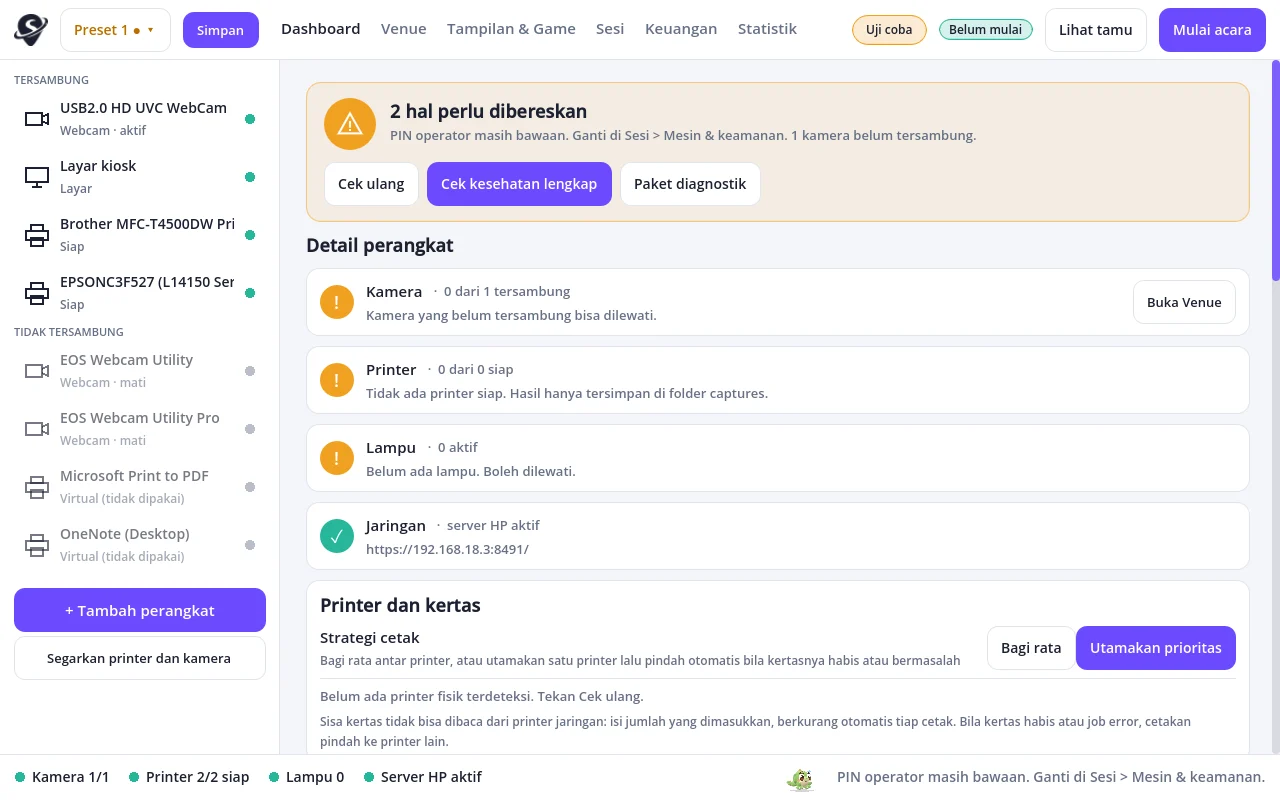Select the Bagi rata print strategy
Screen dimensions: 1280x800
[x=1031, y=648]
